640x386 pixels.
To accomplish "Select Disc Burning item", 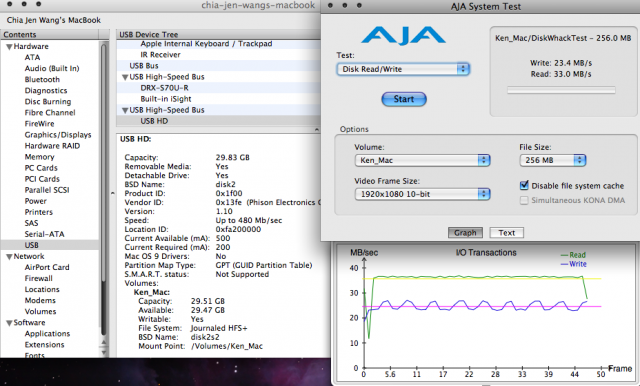I will pos(48,102).
